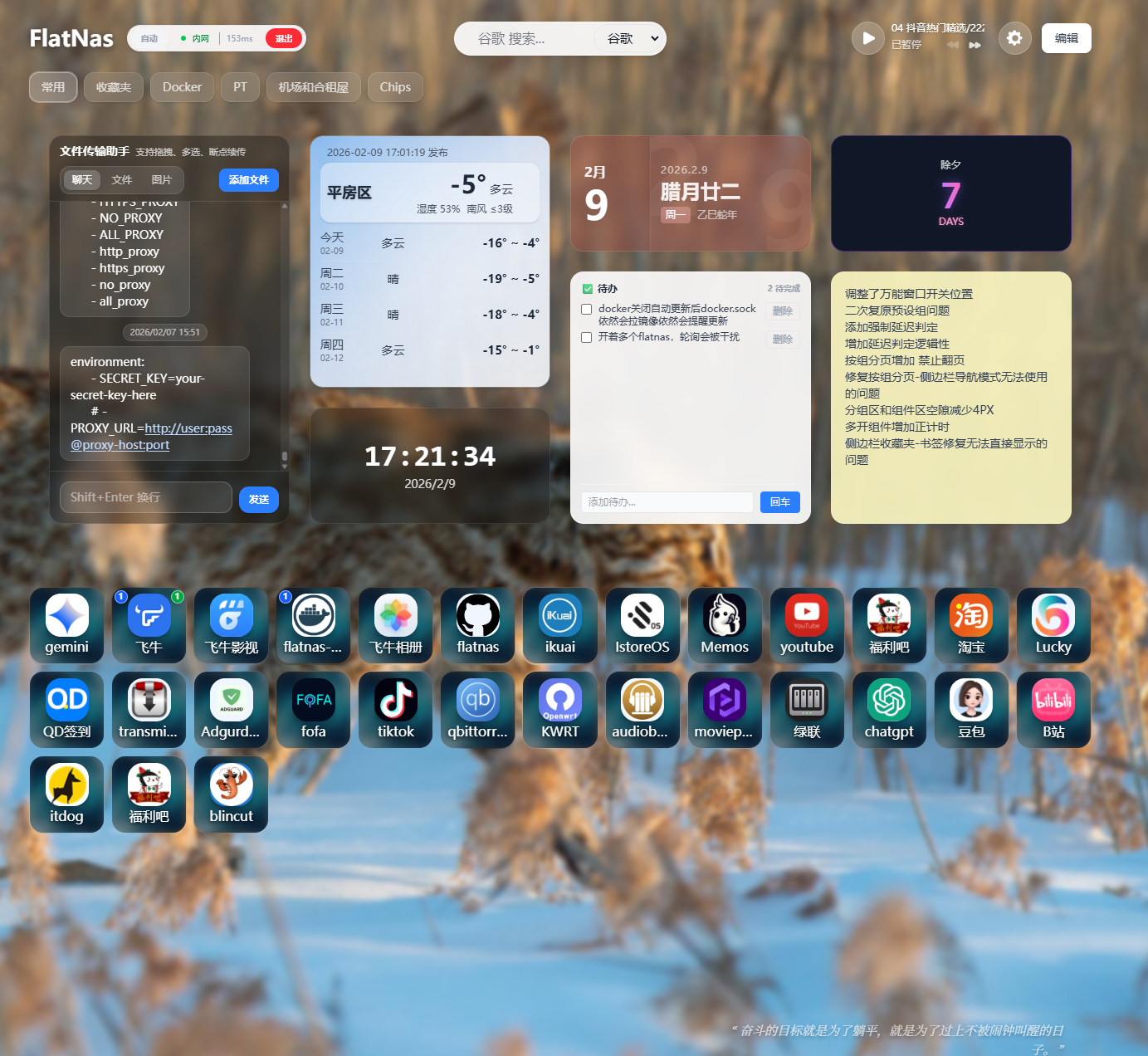Image resolution: width=1148 pixels, height=1056 pixels.
Task: Open the Bilibili (B站) icon
Action: [1053, 709]
